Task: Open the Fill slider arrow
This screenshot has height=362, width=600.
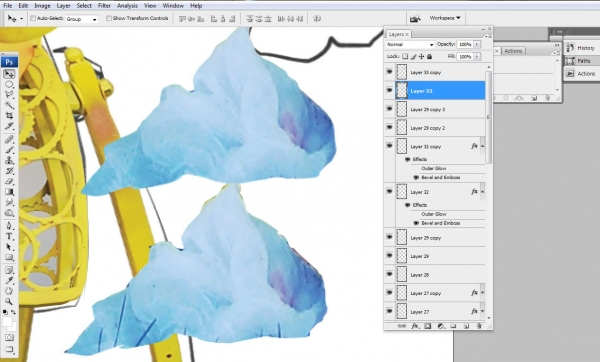Action: 477,56
